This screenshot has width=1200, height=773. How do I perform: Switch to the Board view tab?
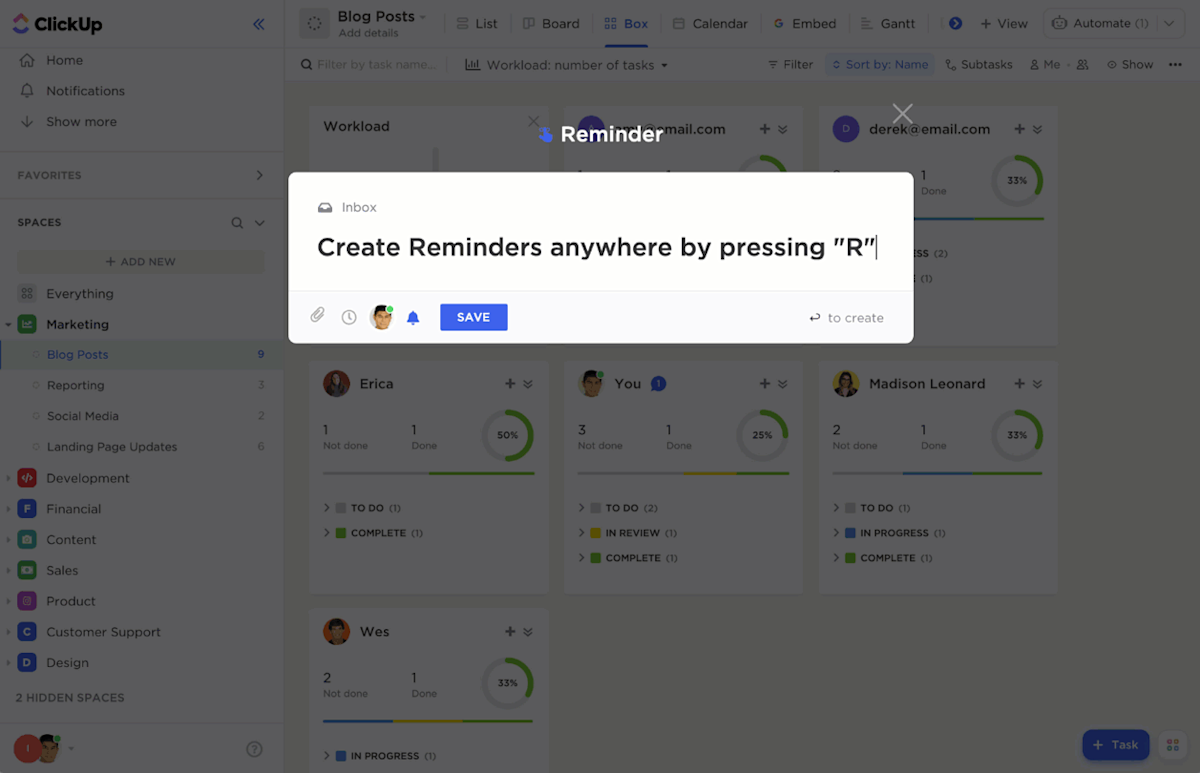tap(551, 22)
